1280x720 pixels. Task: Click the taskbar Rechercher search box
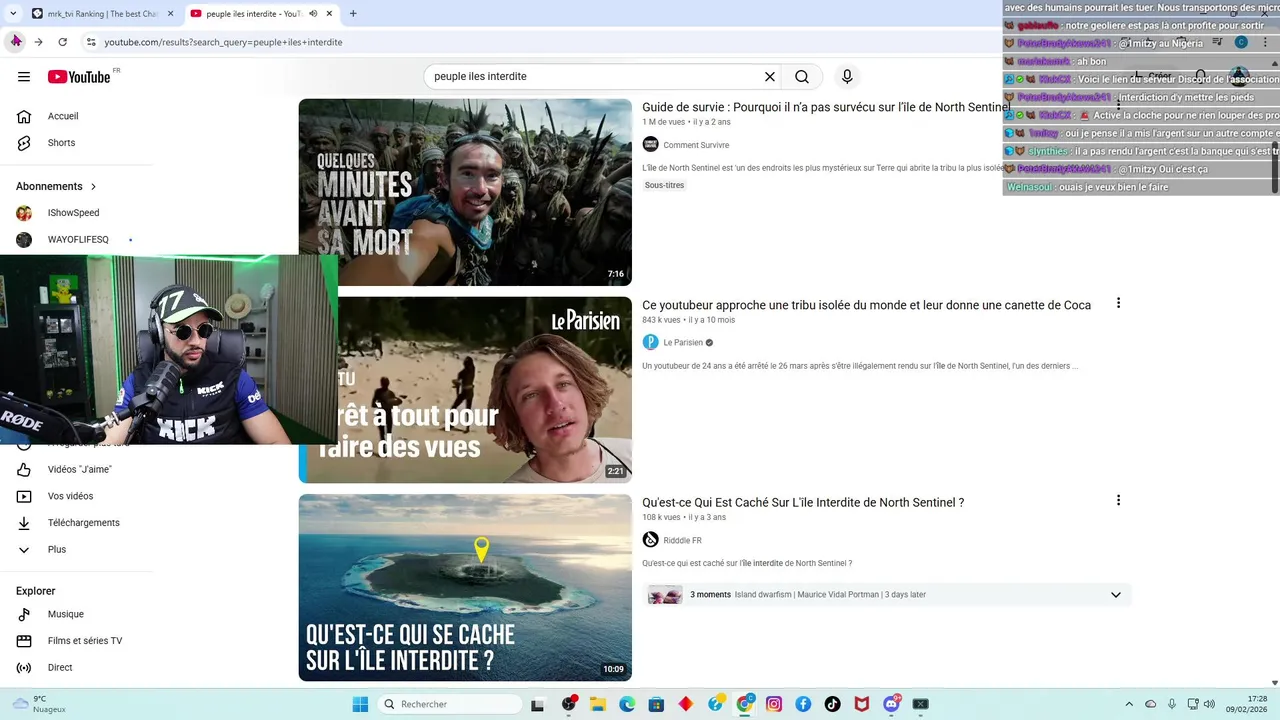(x=448, y=704)
